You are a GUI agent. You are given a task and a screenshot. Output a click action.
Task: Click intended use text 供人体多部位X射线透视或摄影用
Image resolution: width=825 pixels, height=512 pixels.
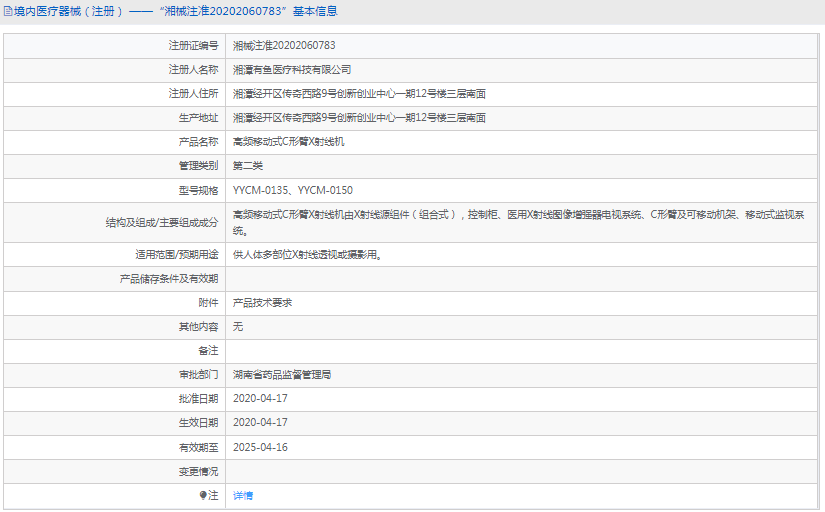307,255
